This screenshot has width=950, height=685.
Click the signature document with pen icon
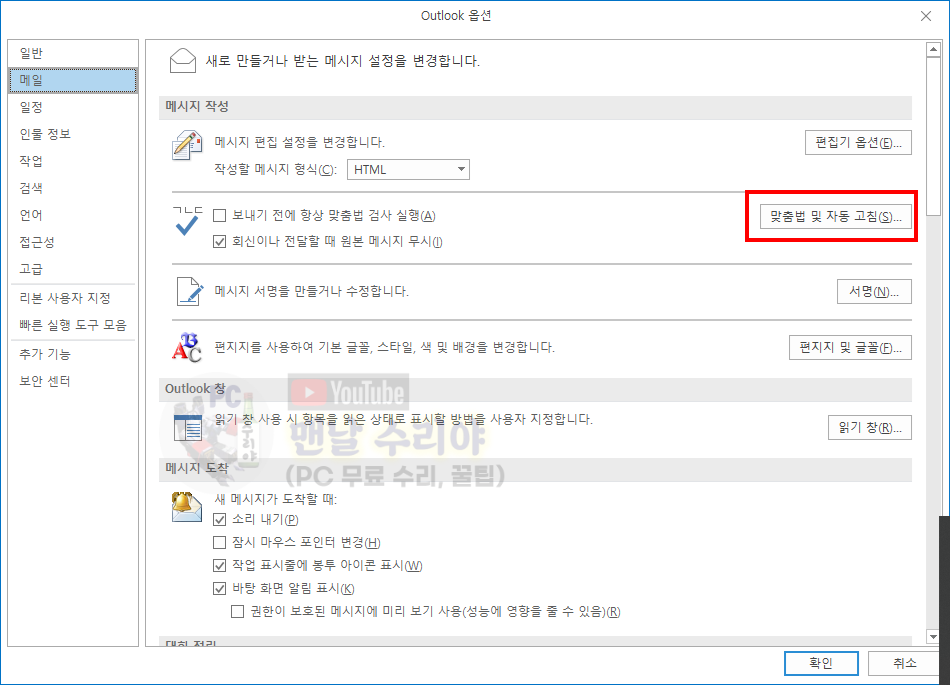tap(190, 291)
